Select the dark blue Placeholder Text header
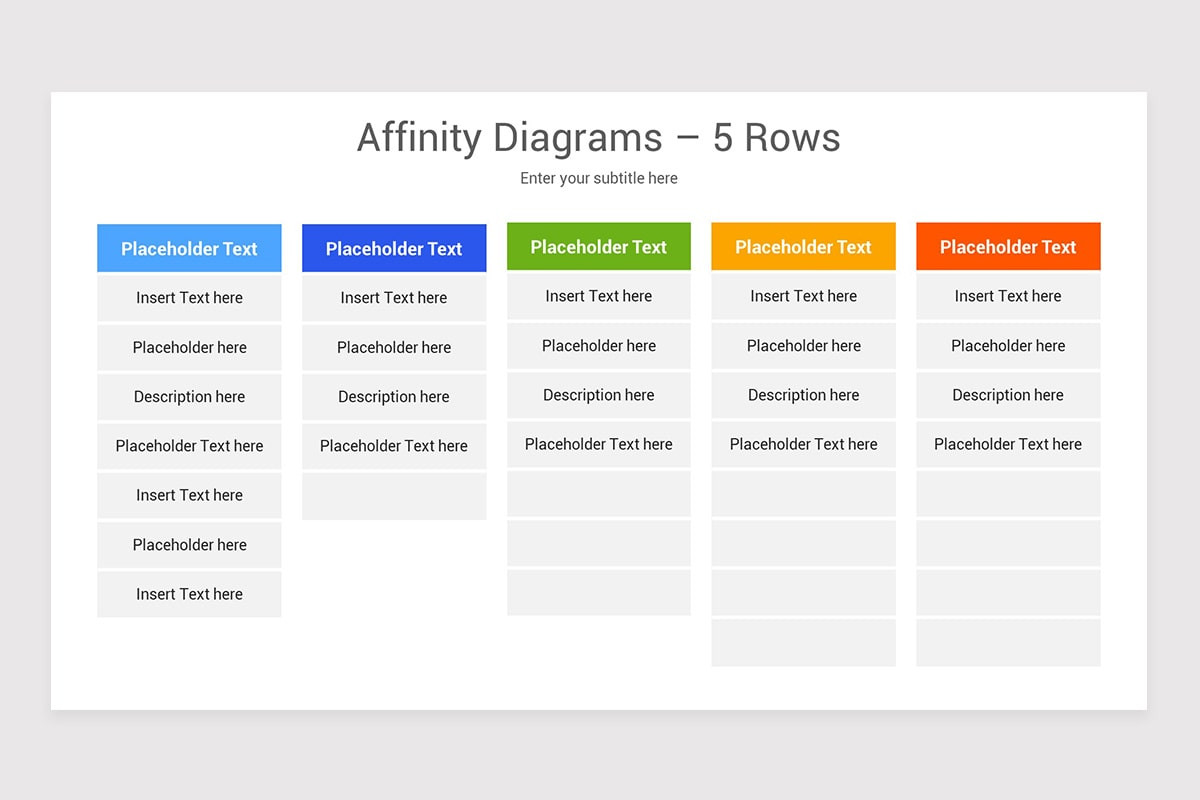 394,247
